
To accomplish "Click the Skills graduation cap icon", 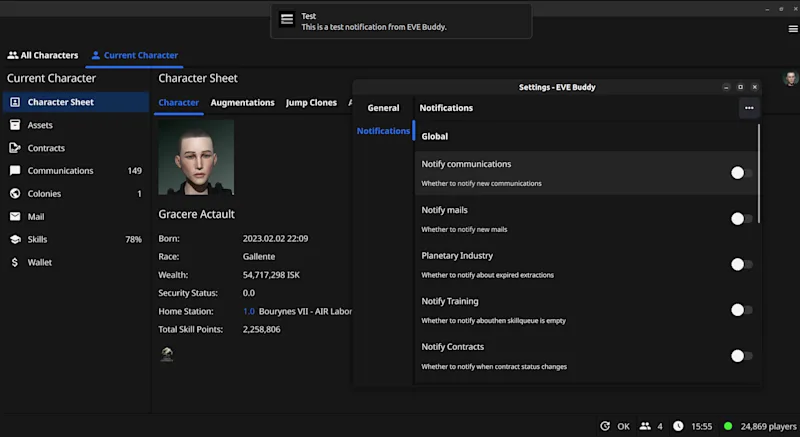I will coord(15,239).
